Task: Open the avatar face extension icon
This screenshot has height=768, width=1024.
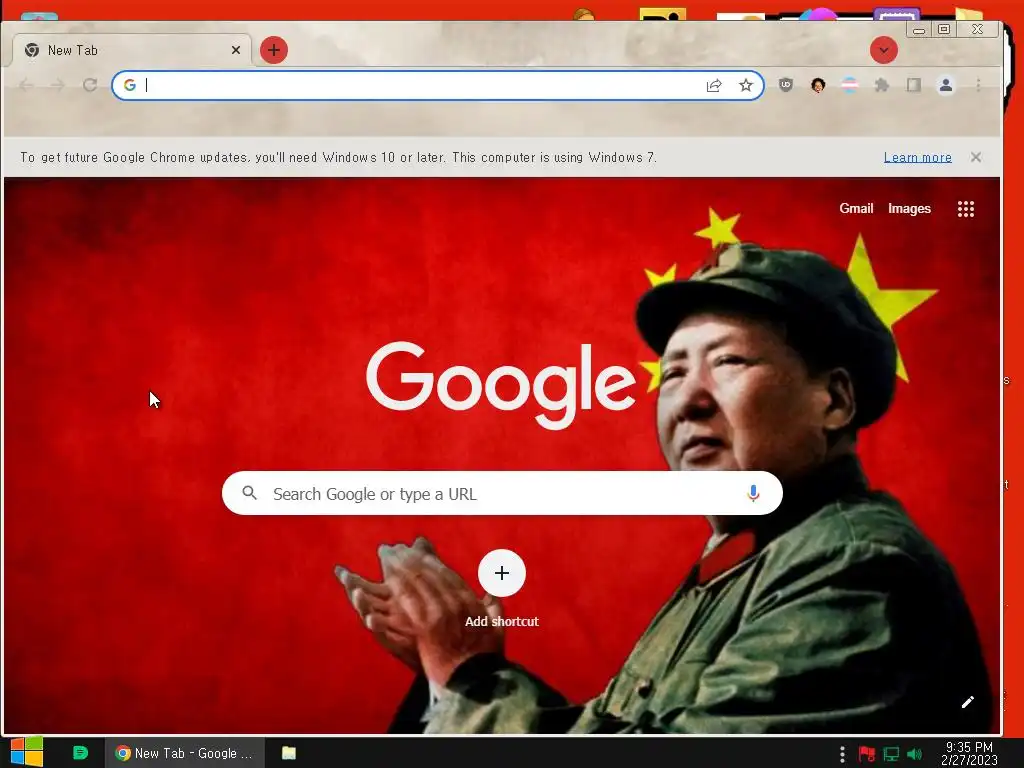Action: (818, 85)
